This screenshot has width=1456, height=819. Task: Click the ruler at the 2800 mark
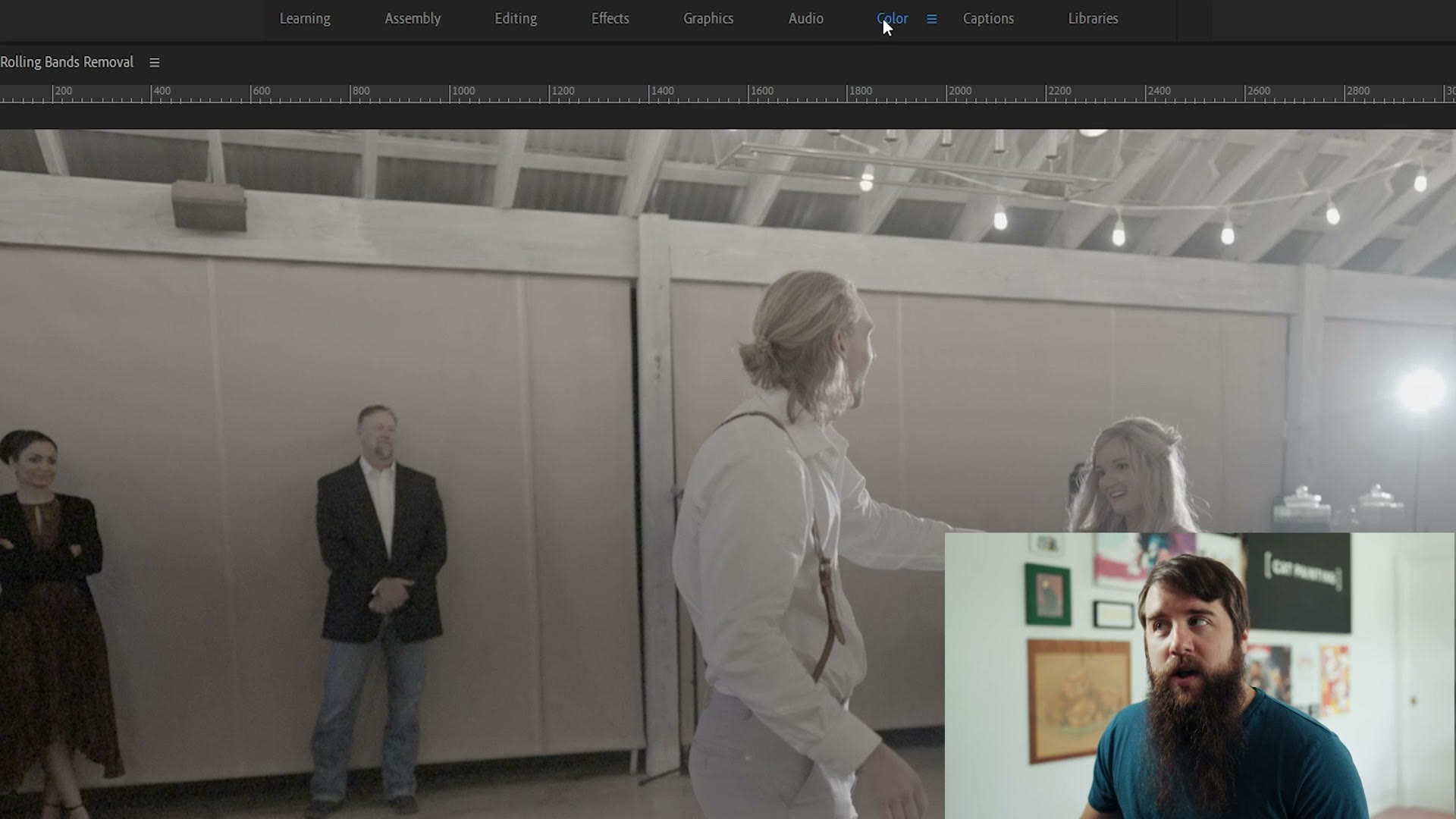(x=1357, y=91)
